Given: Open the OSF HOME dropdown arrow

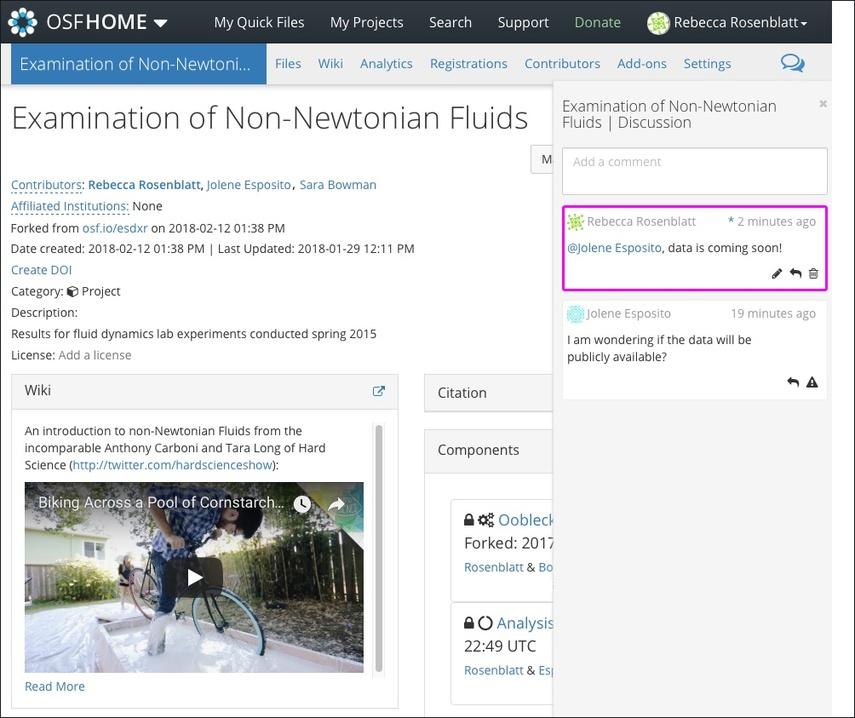Looking at the screenshot, I should [160, 23].
